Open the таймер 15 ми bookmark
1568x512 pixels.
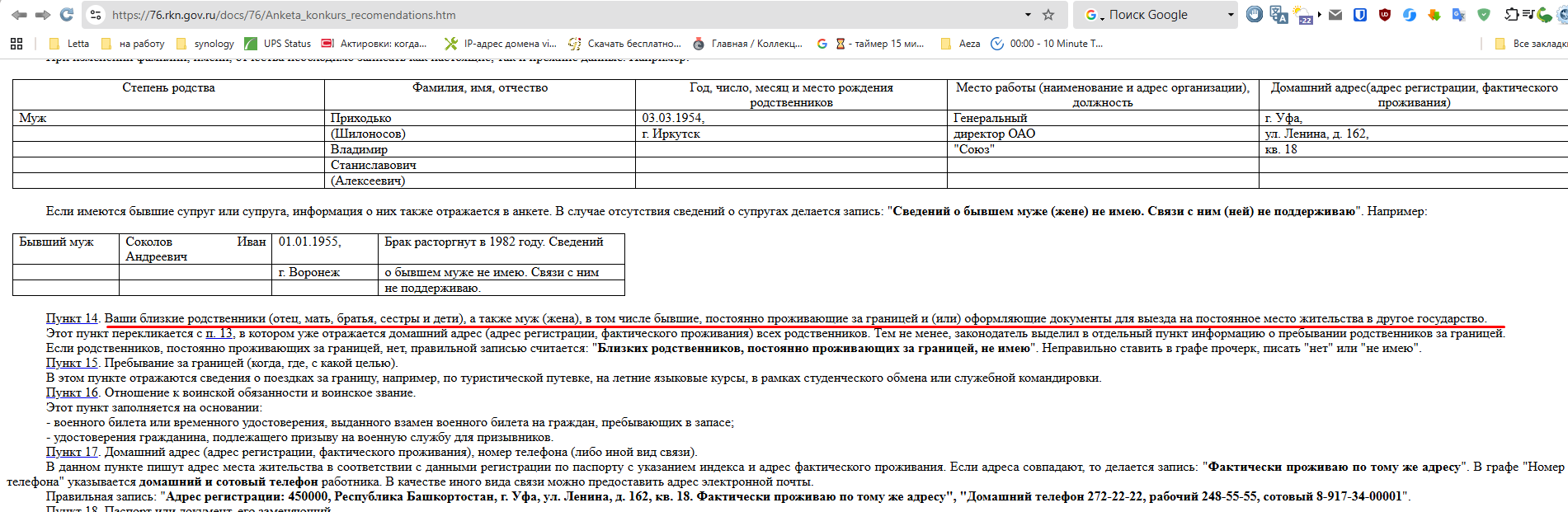[870, 44]
